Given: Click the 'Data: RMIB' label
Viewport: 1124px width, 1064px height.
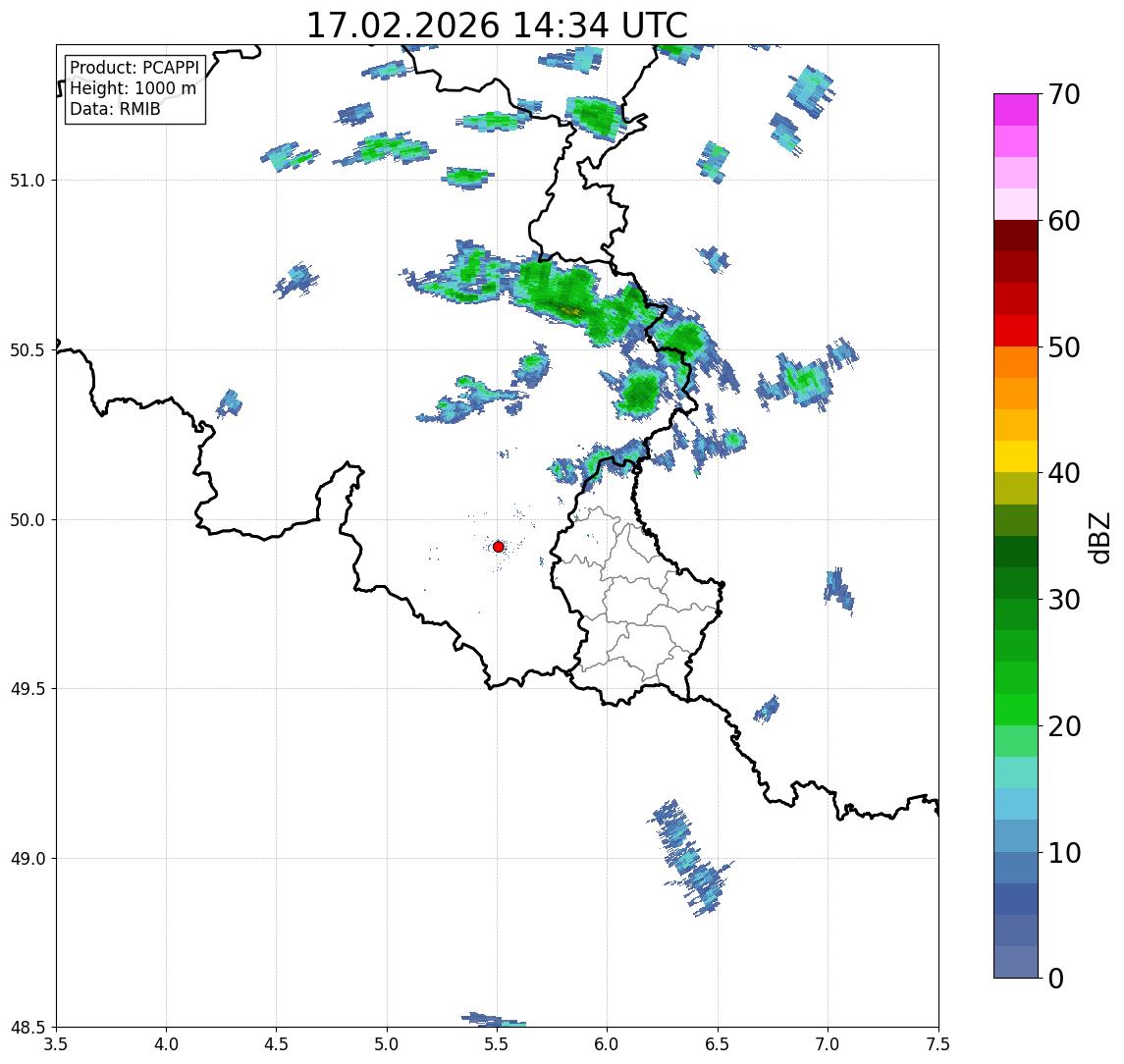Looking at the screenshot, I should [x=115, y=109].
